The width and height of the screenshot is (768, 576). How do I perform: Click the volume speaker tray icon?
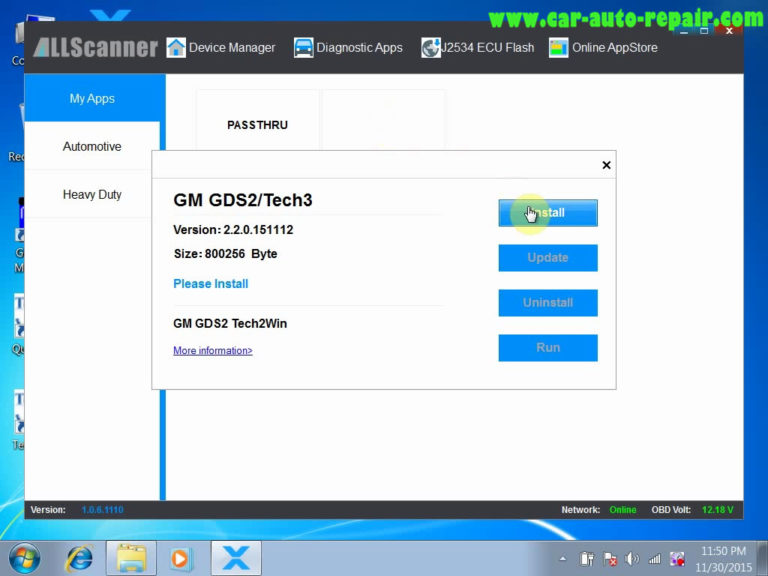pos(632,558)
